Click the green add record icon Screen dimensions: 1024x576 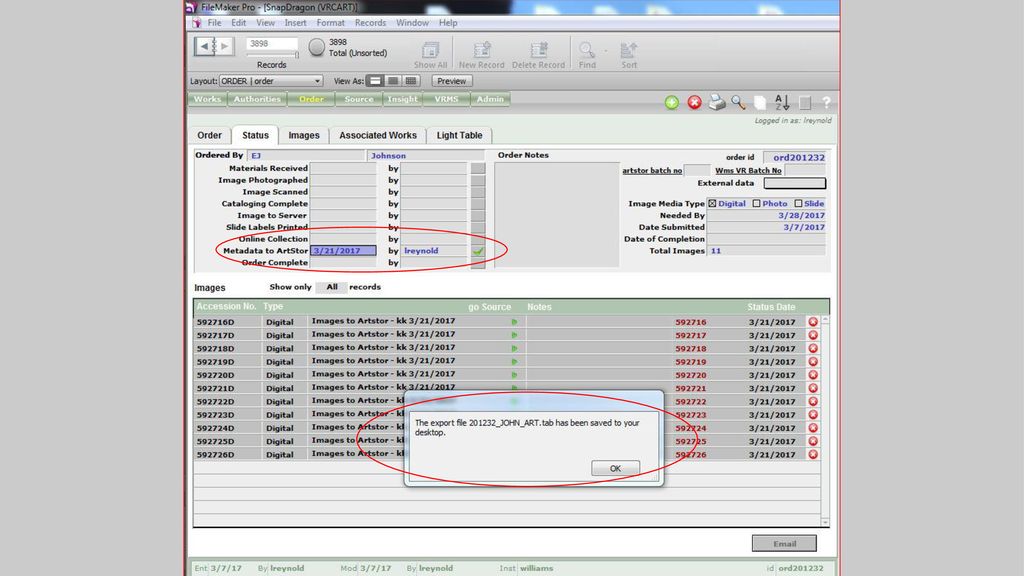(672, 102)
